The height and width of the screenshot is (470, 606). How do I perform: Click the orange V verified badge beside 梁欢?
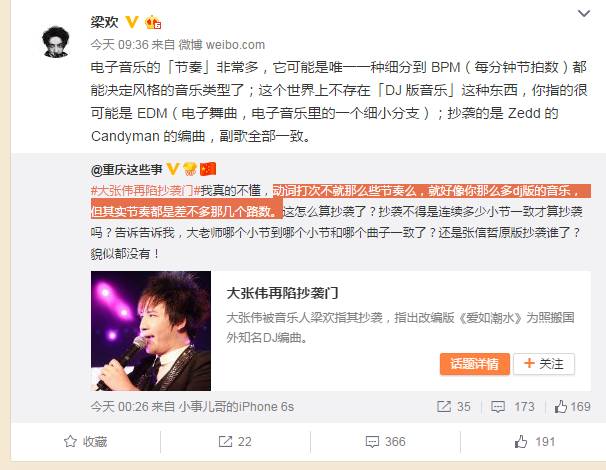132,22
